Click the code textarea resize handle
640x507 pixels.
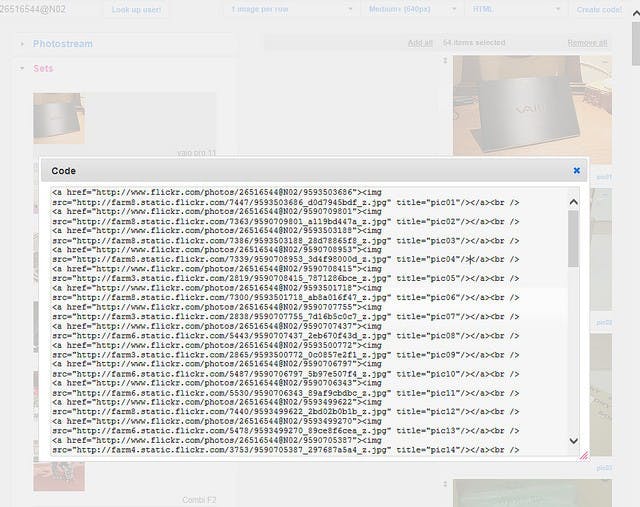(584, 455)
